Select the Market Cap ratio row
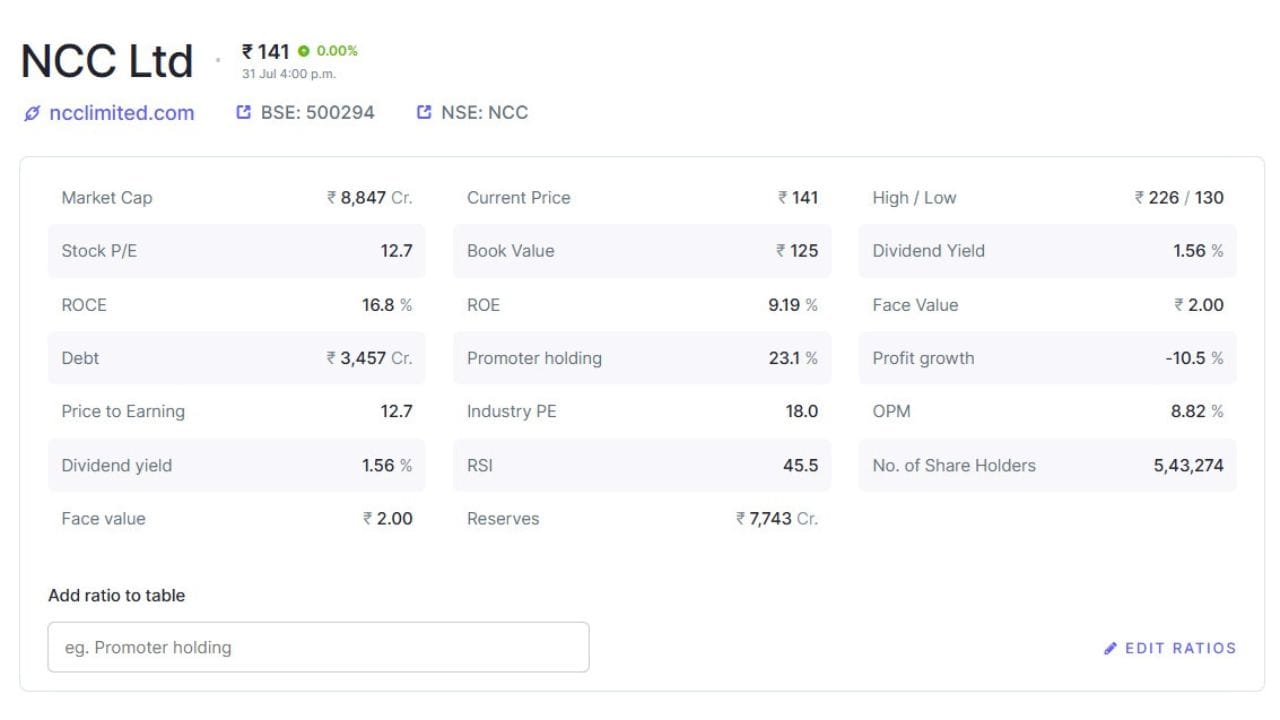Image resolution: width=1280 pixels, height=720 pixels. [237, 198]
